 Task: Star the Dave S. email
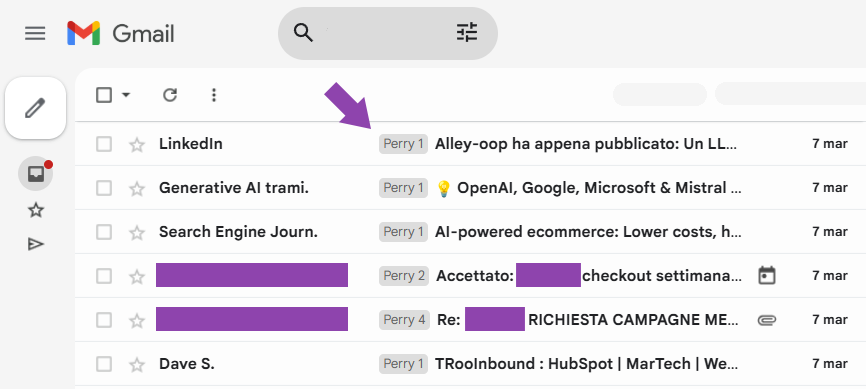click(136, 365)
